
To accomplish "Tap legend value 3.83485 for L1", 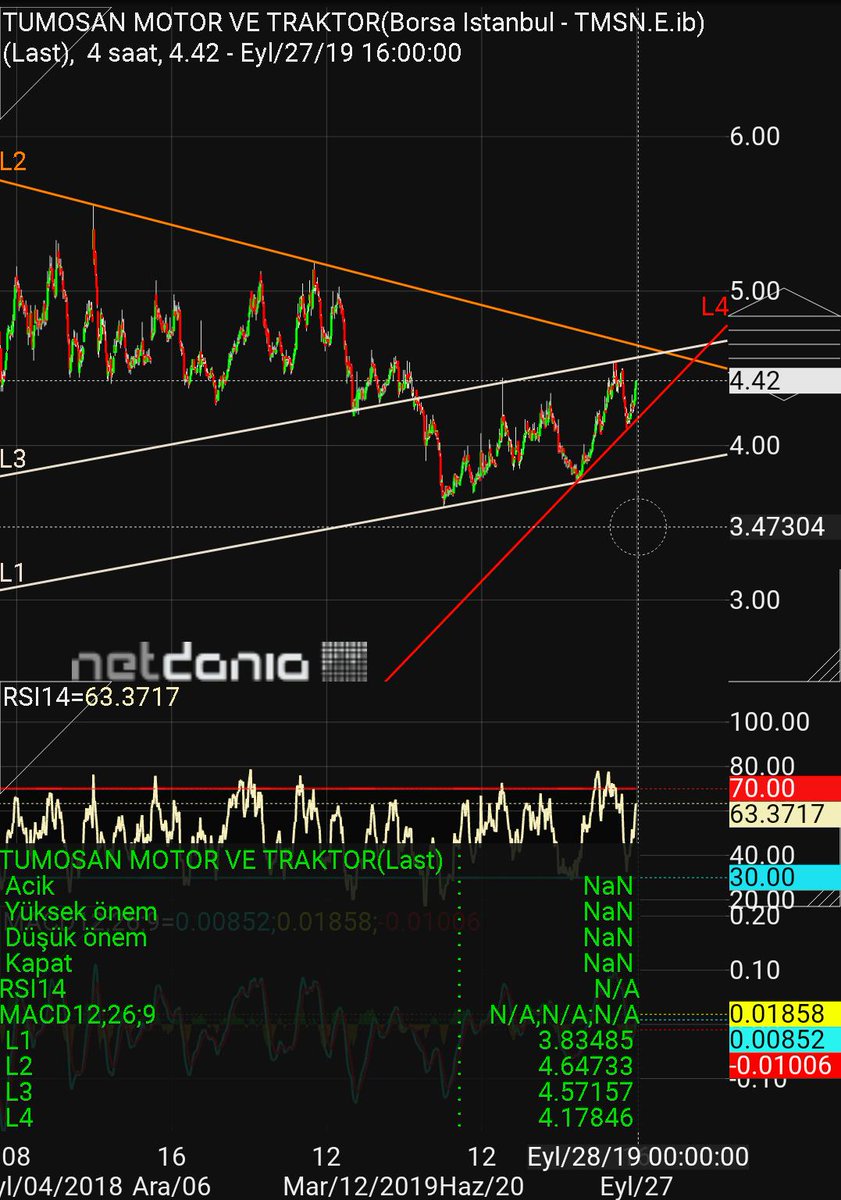I will 588,1041.
